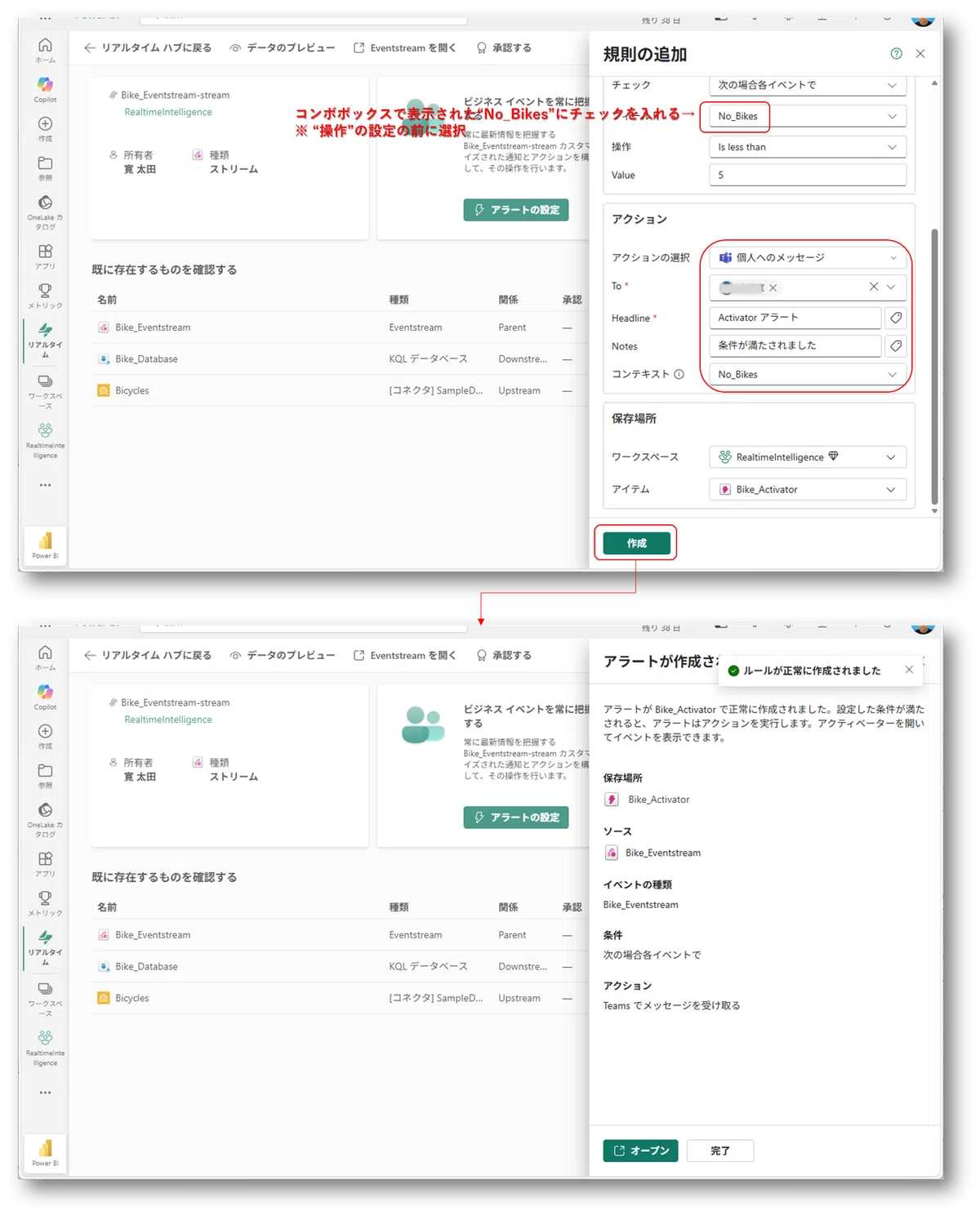Select Bicycles row in top screenshot table
Image resolution: width=980 pixels, height=1216 pixels.
tap(339, 390)
